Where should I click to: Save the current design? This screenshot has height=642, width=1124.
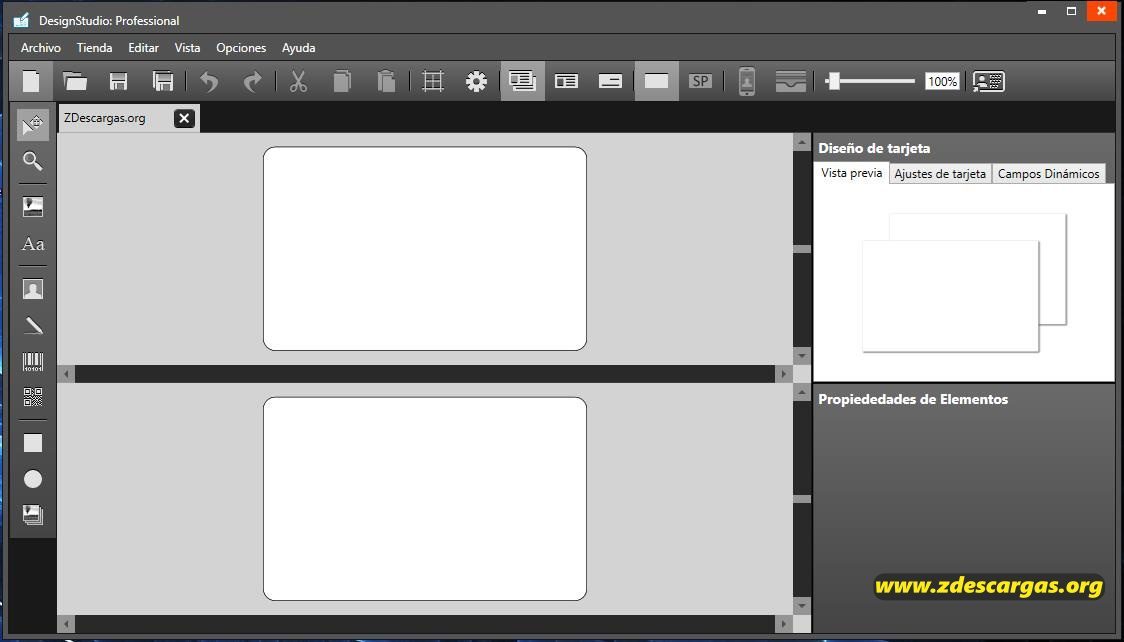pyautogui.click(x=118, y=81)
